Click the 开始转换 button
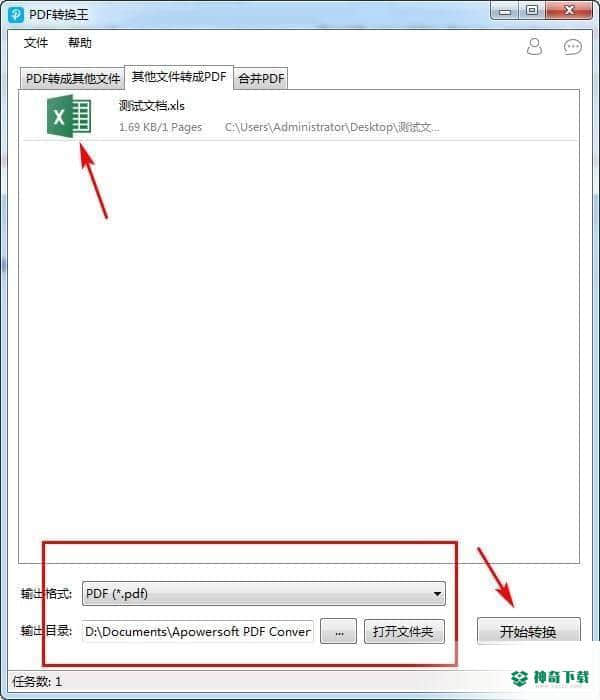600x700 pixels. click(529, 631)
